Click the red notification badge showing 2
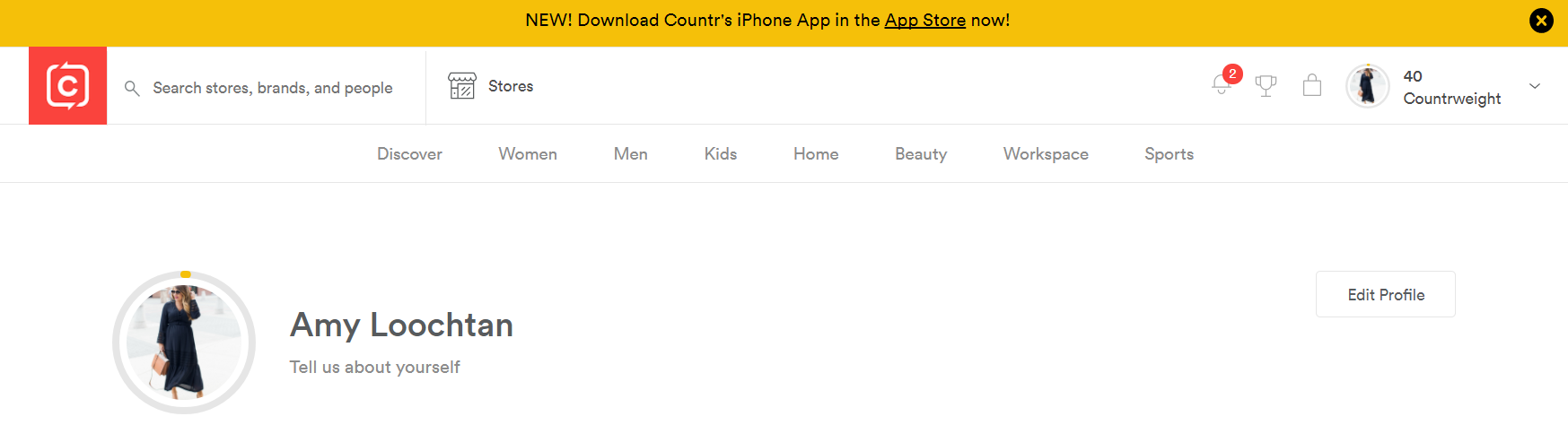1568x425 pixels. [x=1232, y=74]
